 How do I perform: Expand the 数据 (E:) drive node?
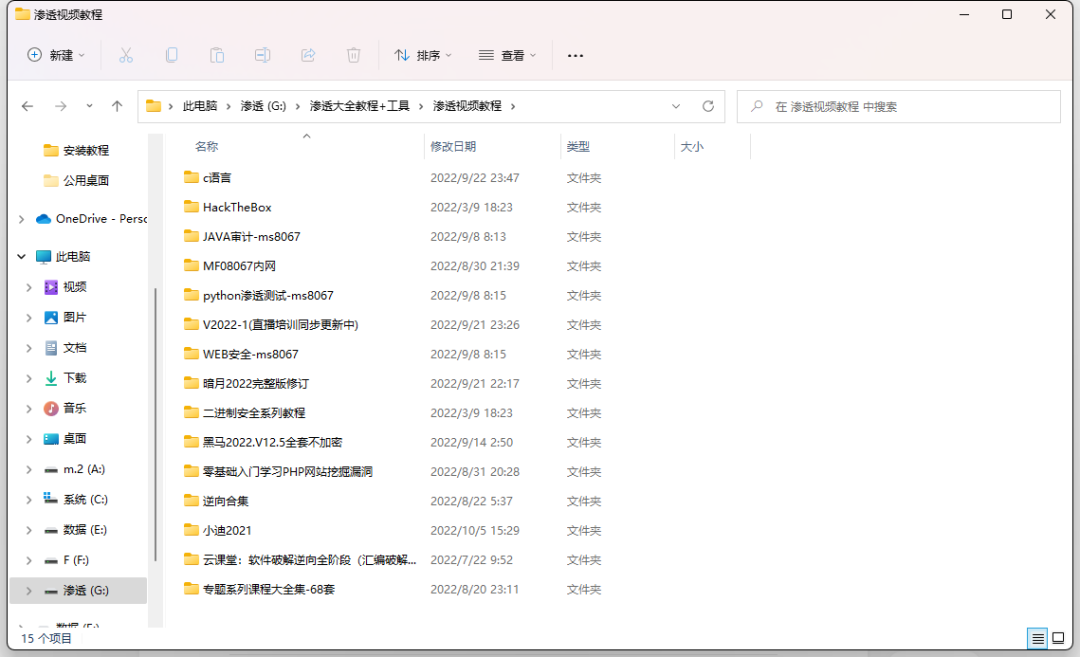(29, 530)
